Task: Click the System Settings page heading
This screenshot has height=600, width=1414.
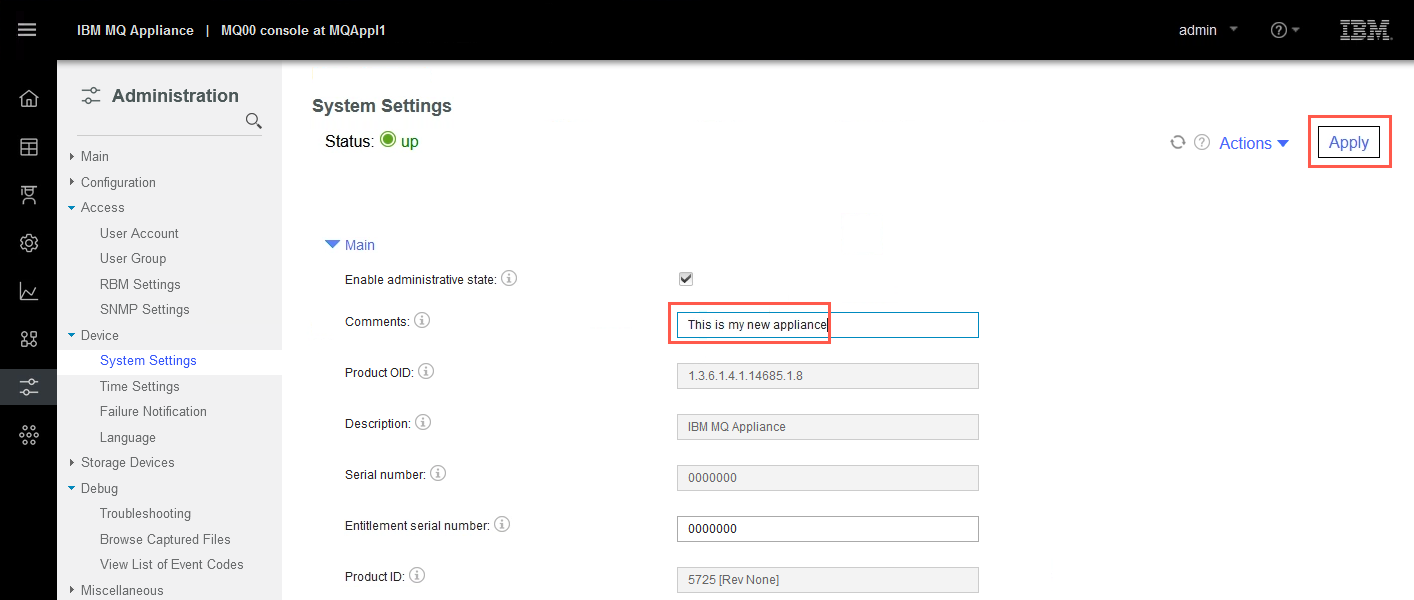Action: point(382,106)
